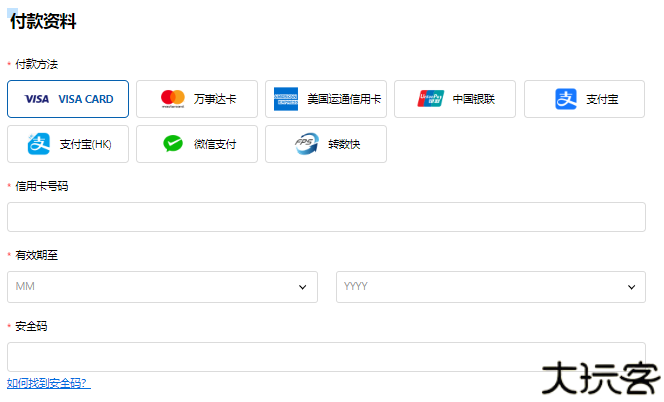Screen dimensions: 664x402
Task: Select the VISA CARD payment option
Action: [x=68, y=99]
